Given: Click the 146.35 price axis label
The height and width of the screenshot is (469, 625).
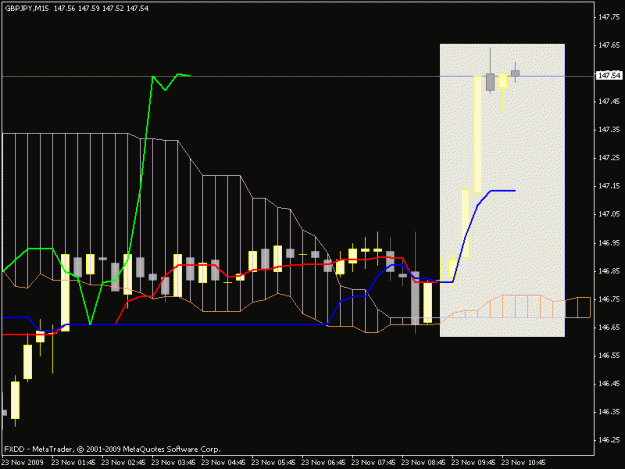Looking at the screenshot, I should [609, 412].
